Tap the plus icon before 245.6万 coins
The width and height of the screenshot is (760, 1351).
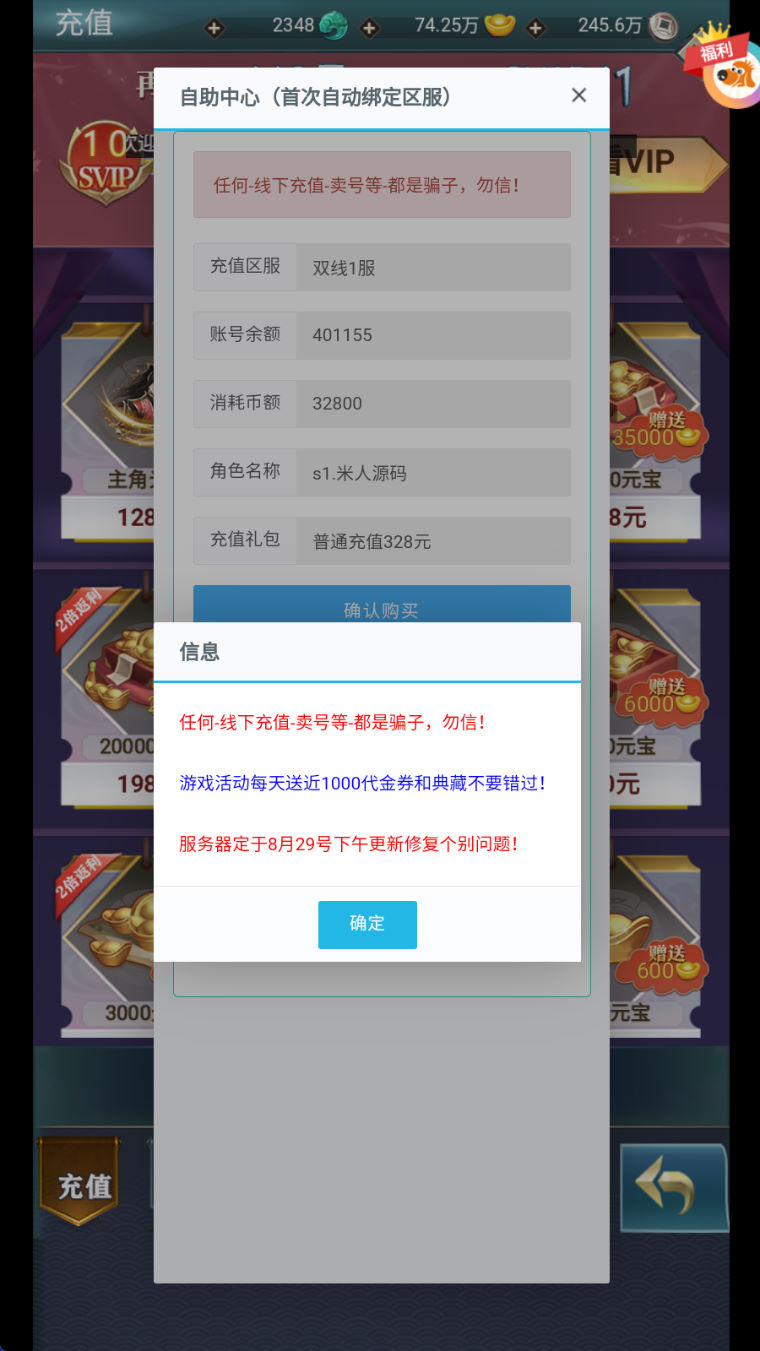point(535,28)
